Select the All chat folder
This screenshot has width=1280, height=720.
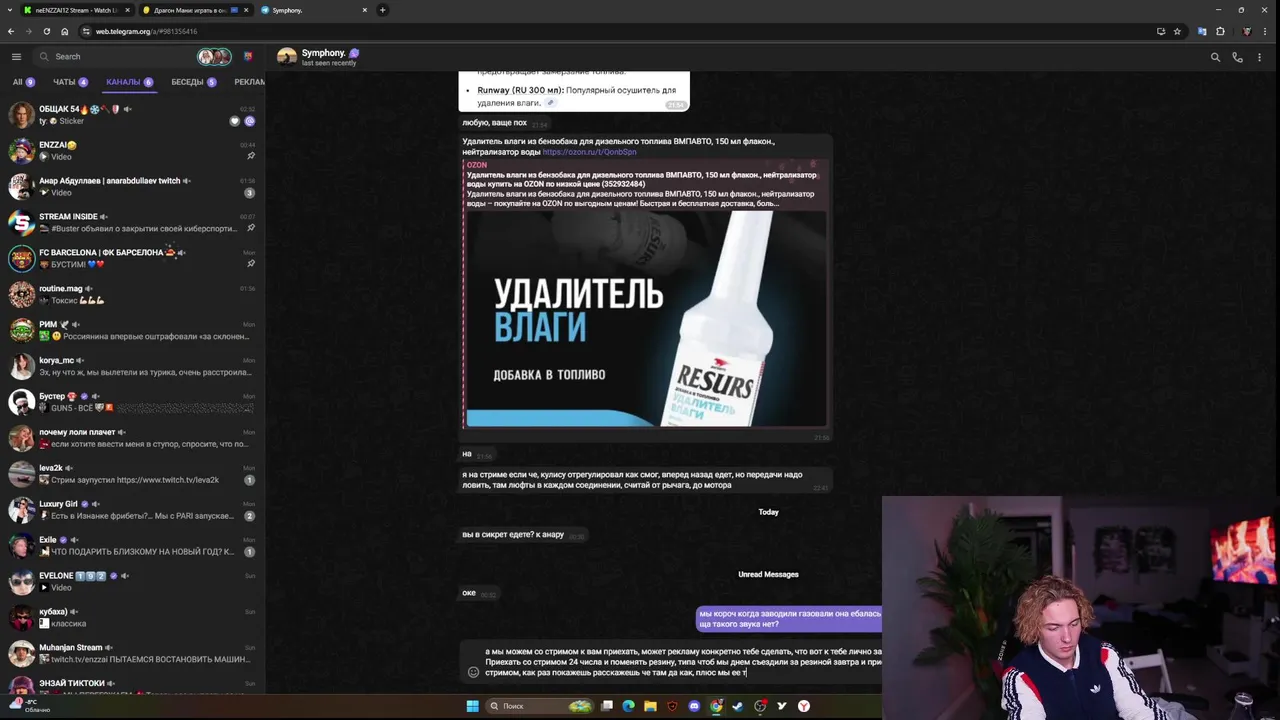pos(23,82)
